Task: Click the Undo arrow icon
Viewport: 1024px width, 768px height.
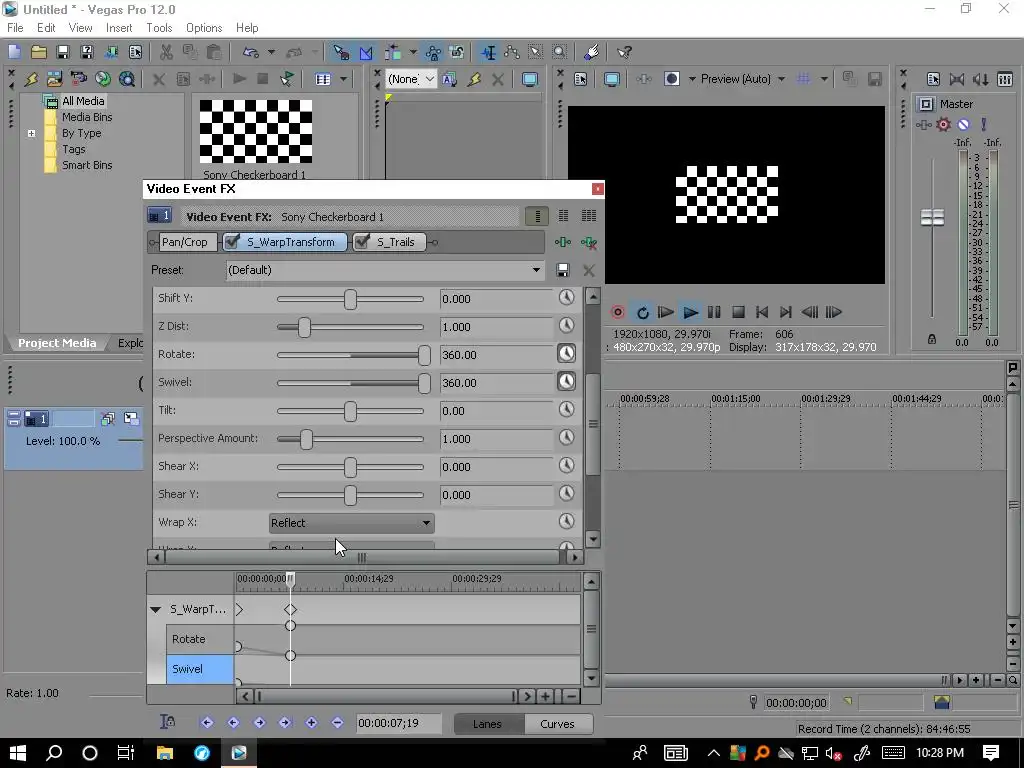Action: tap(250, 52)
